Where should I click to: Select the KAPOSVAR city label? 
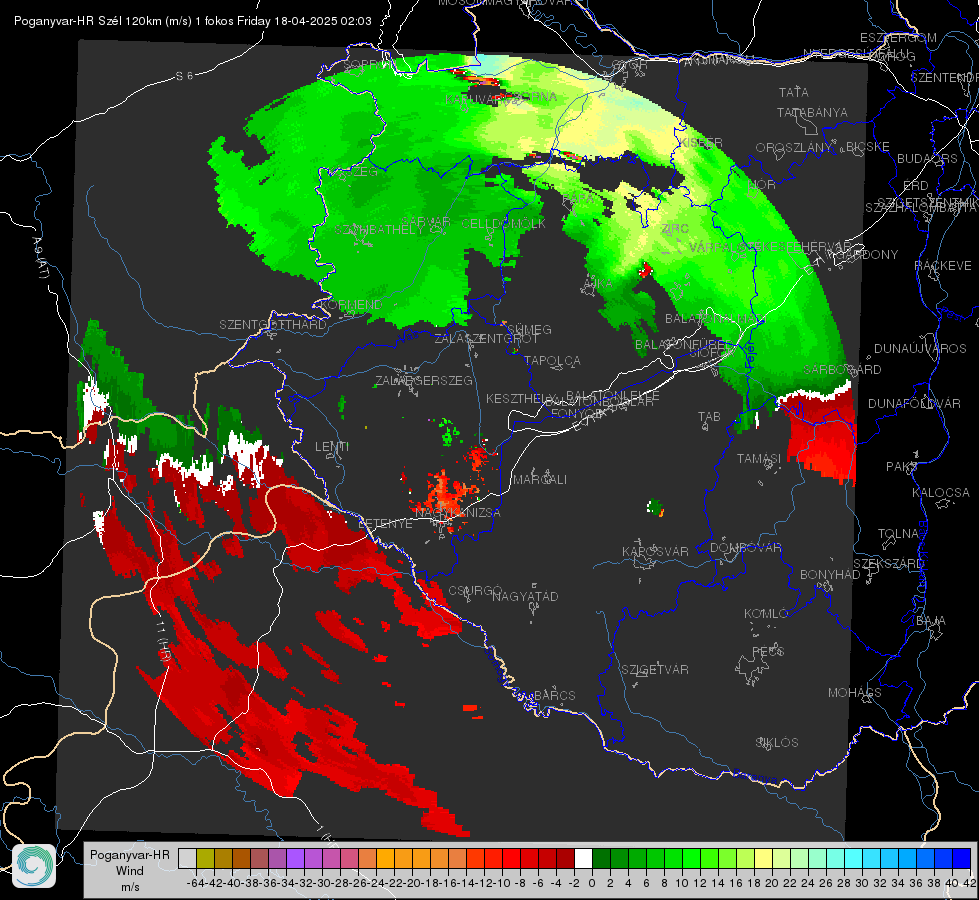click(x=655, y=551)
